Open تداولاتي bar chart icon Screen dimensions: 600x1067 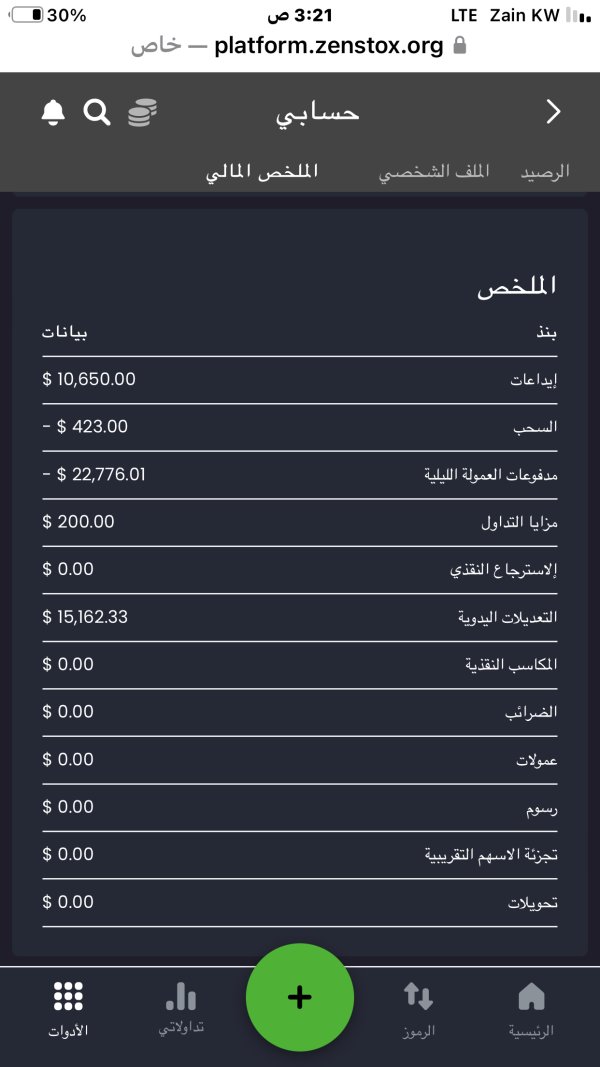pyautogui.click(x=181, y=996)
